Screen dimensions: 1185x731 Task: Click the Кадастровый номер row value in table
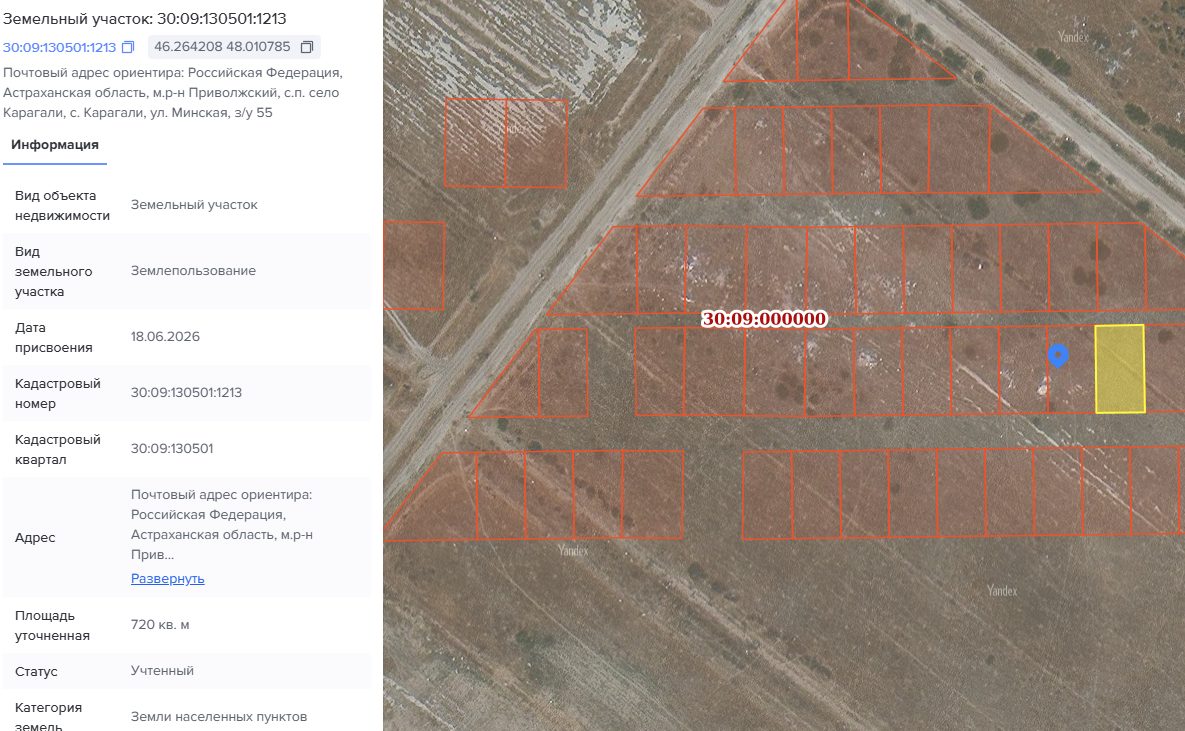[x=186, y=392]
